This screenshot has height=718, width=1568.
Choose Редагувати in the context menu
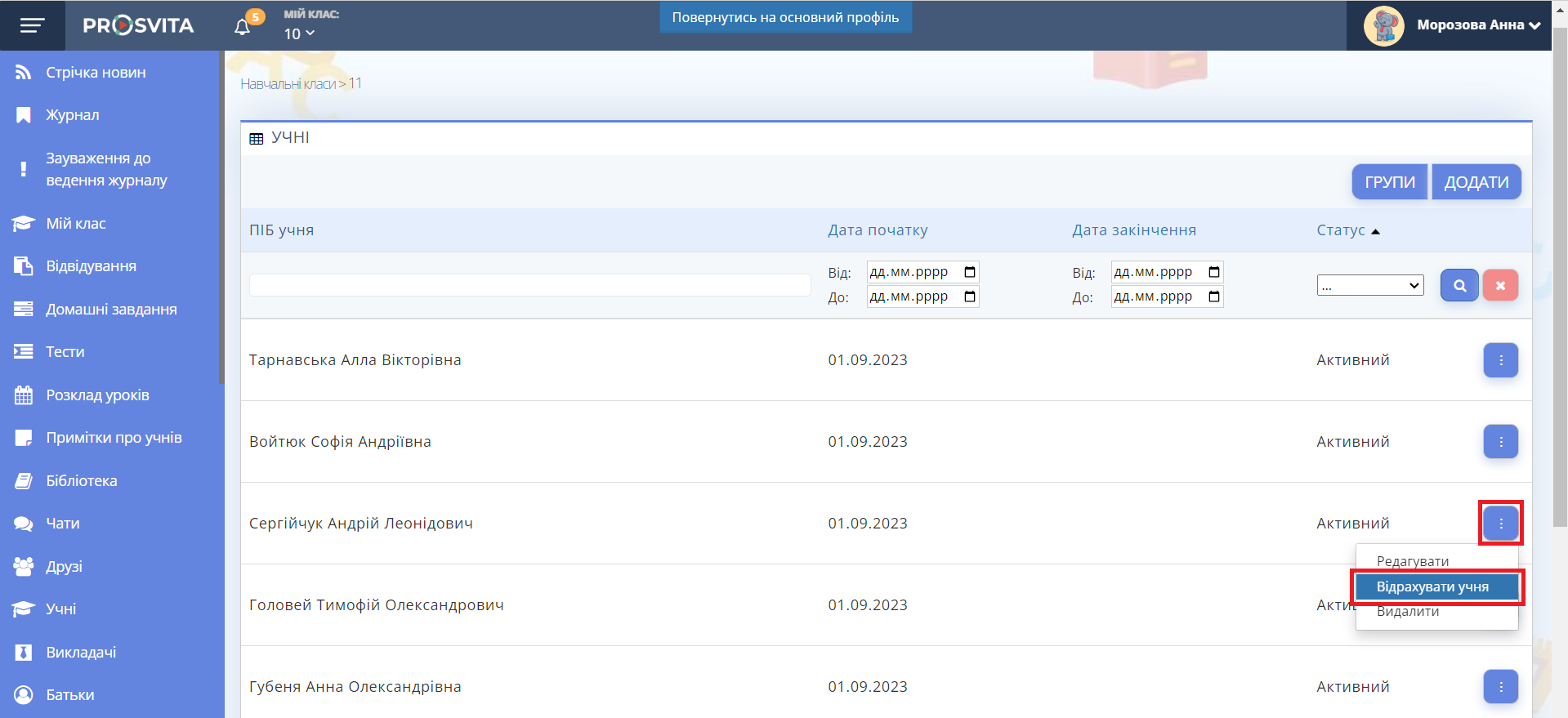click(x=1412, y=561)
